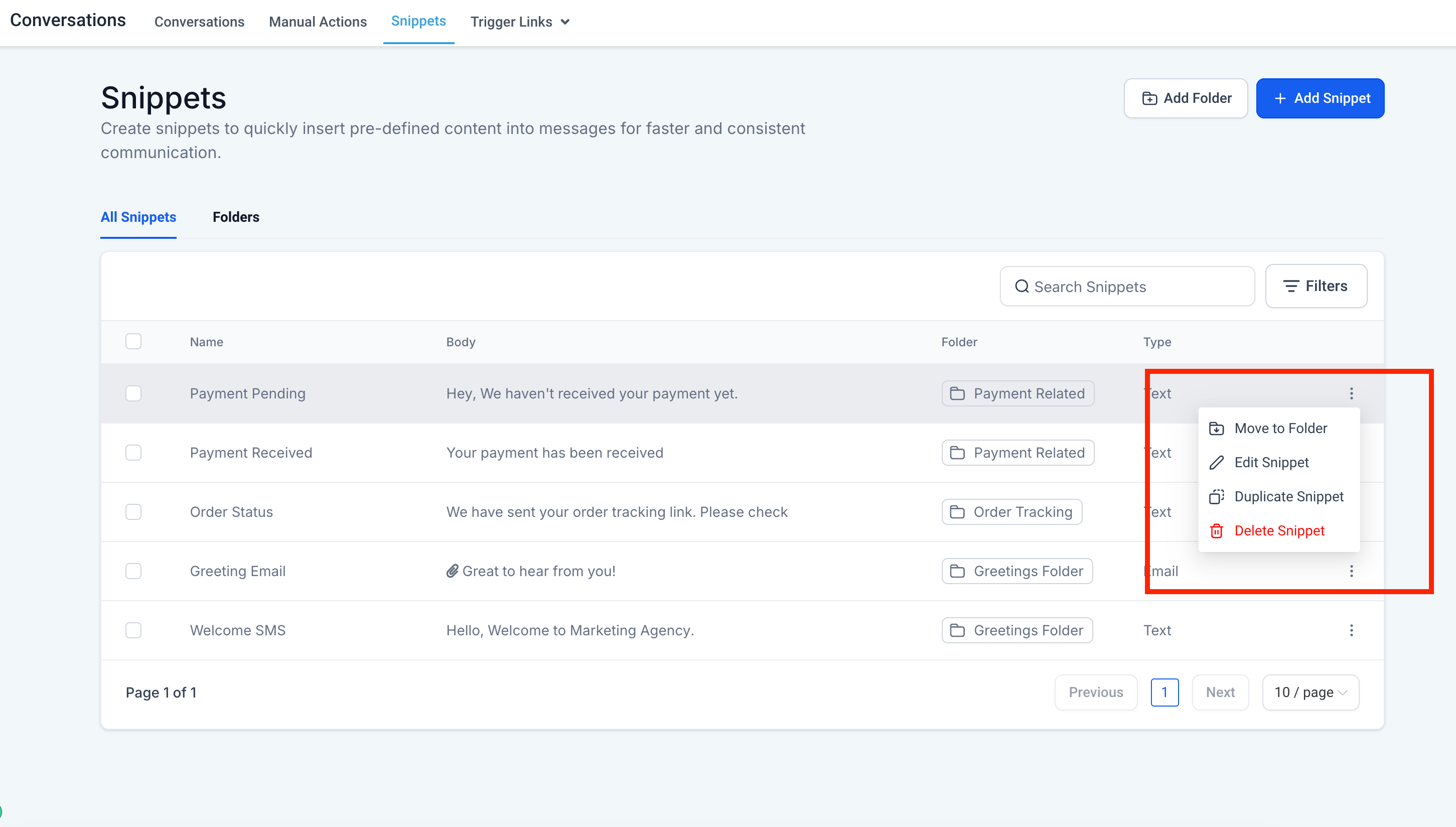Click the red trash Delete Snippet icon

(1216, 530)
